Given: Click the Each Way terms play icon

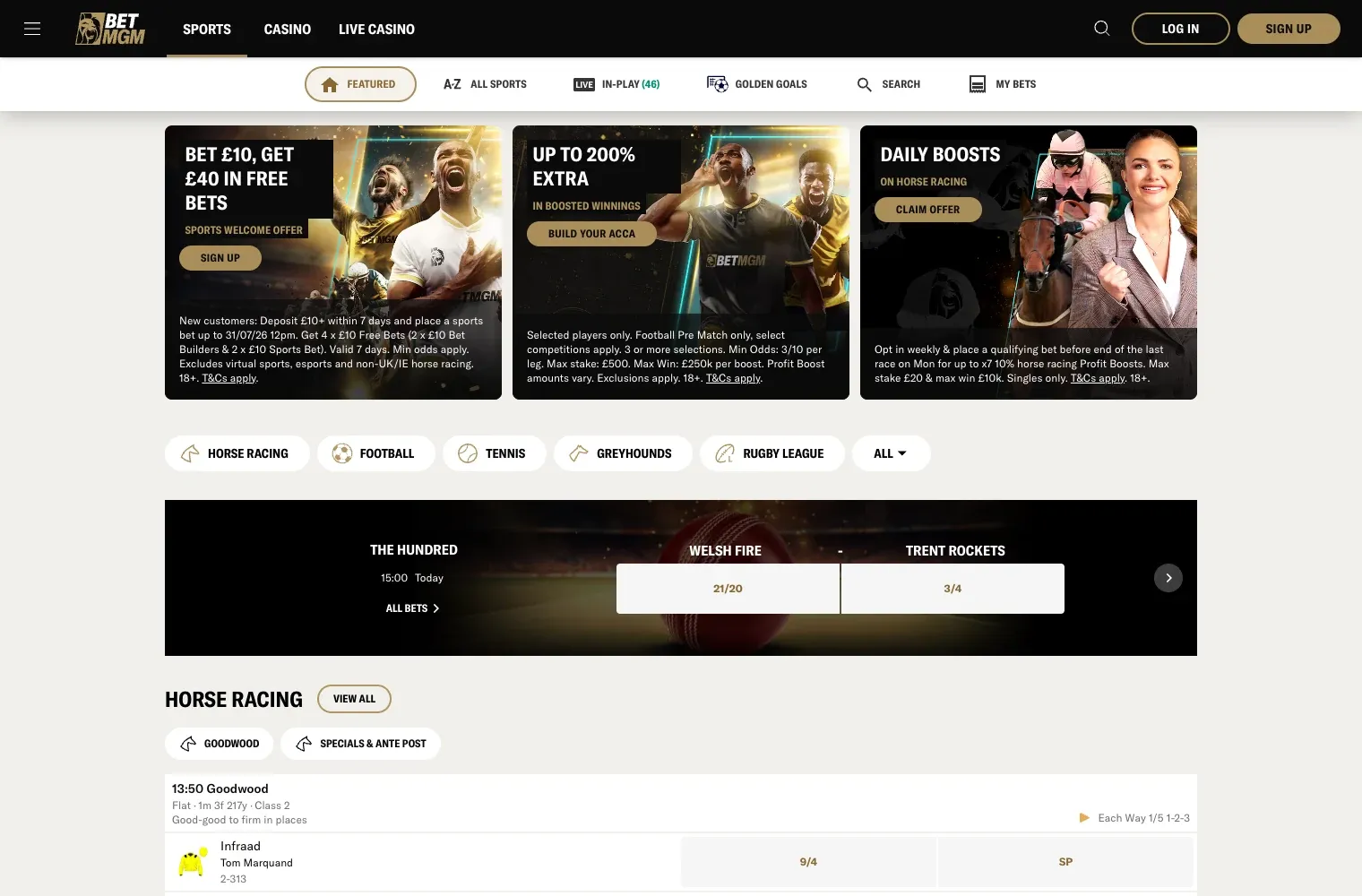Looking at the screenshot, I should point(1084,818).
